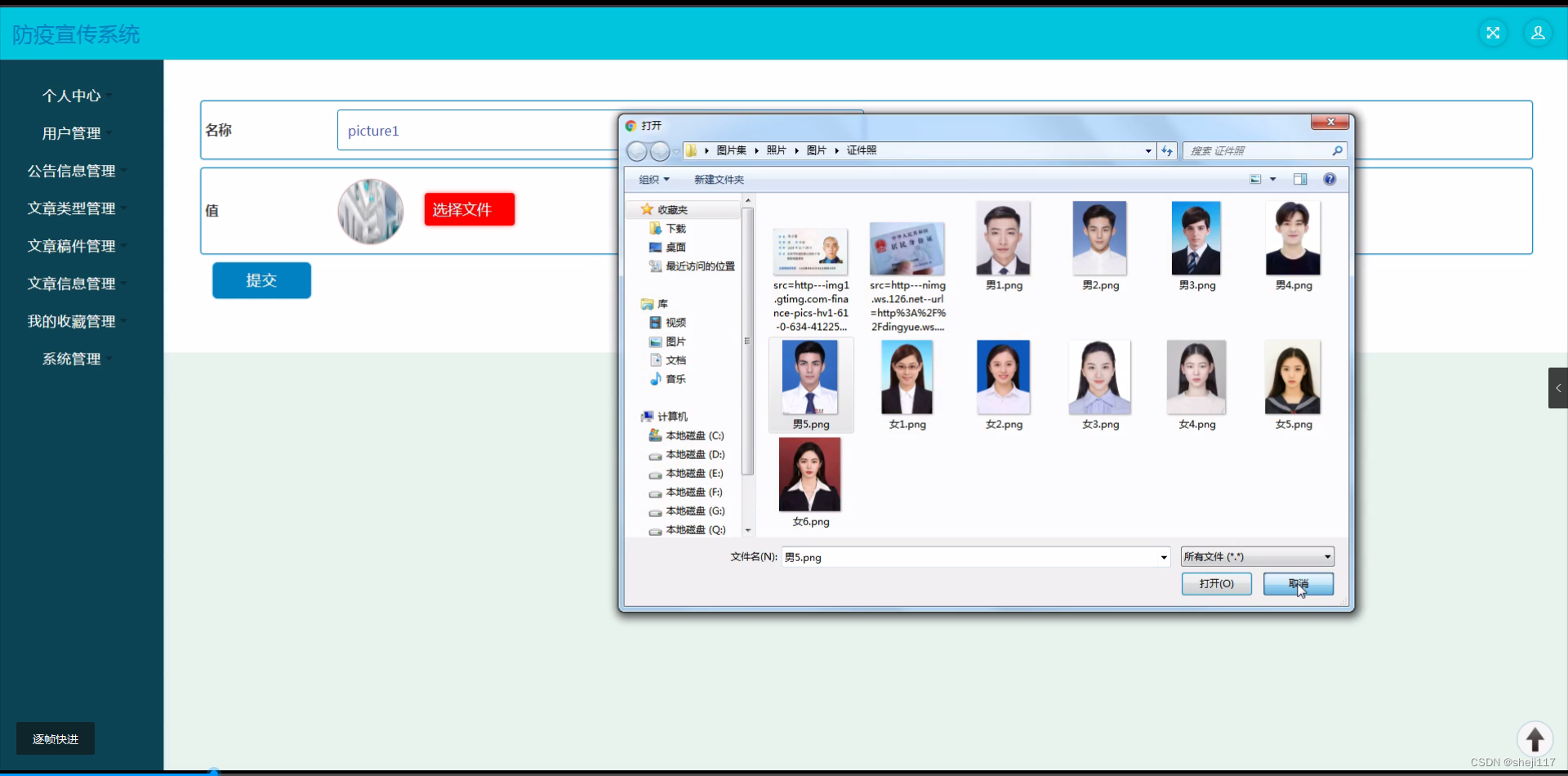Navigate to 图片集 in the breadcrumb path

(731, 150)
